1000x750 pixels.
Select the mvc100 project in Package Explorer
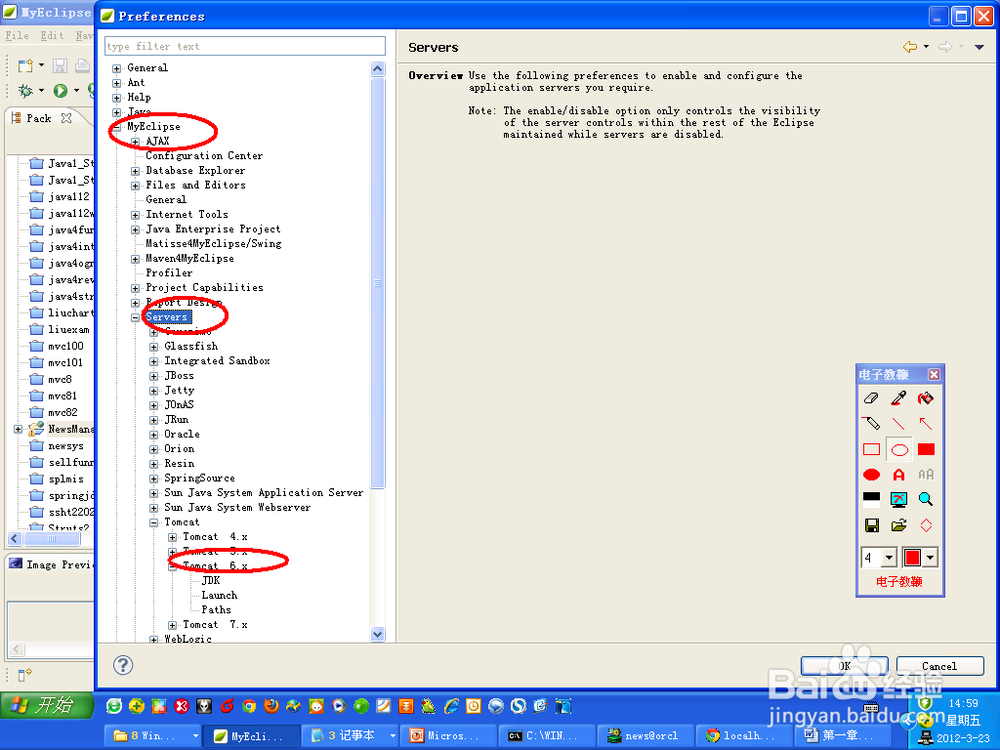coord(66,346)
